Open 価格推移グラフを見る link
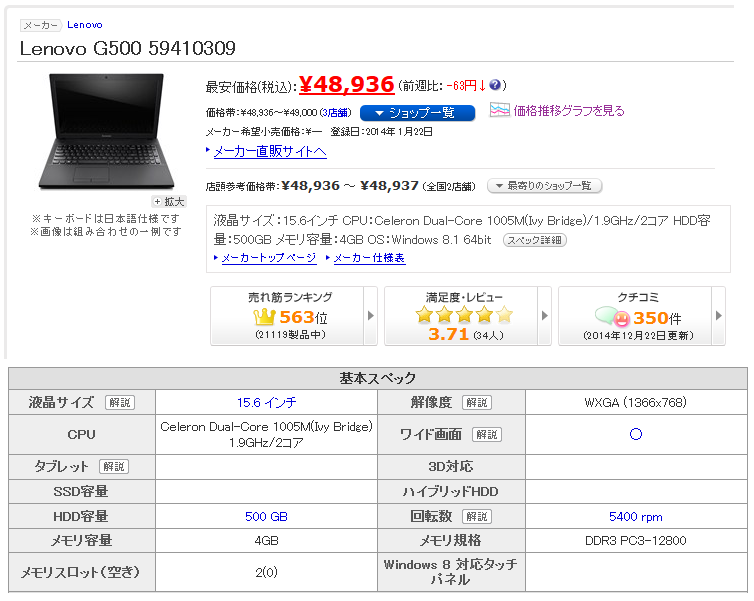The width and height of the screenshot is (754, 601). [569, 111]
